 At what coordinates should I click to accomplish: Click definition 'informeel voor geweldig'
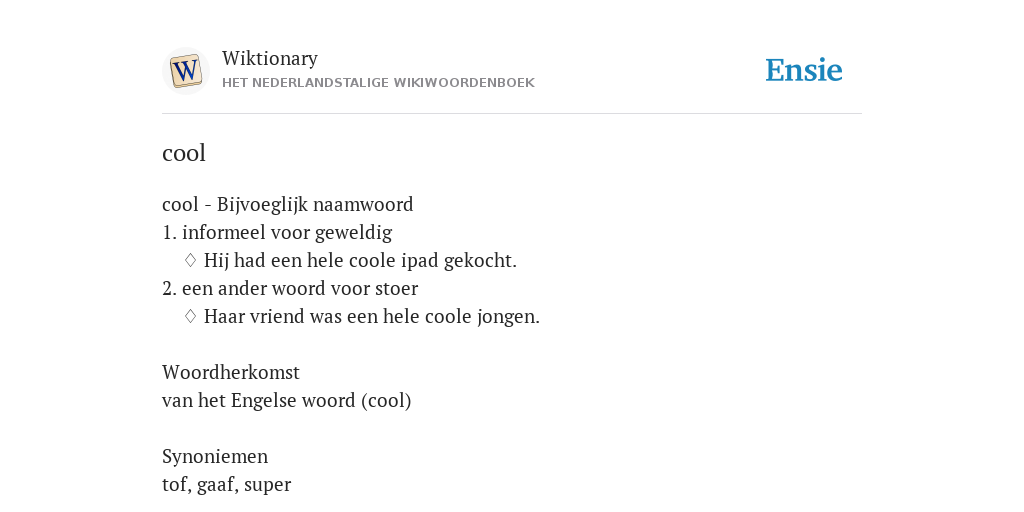pyautogui.click(x=287, y=232)
